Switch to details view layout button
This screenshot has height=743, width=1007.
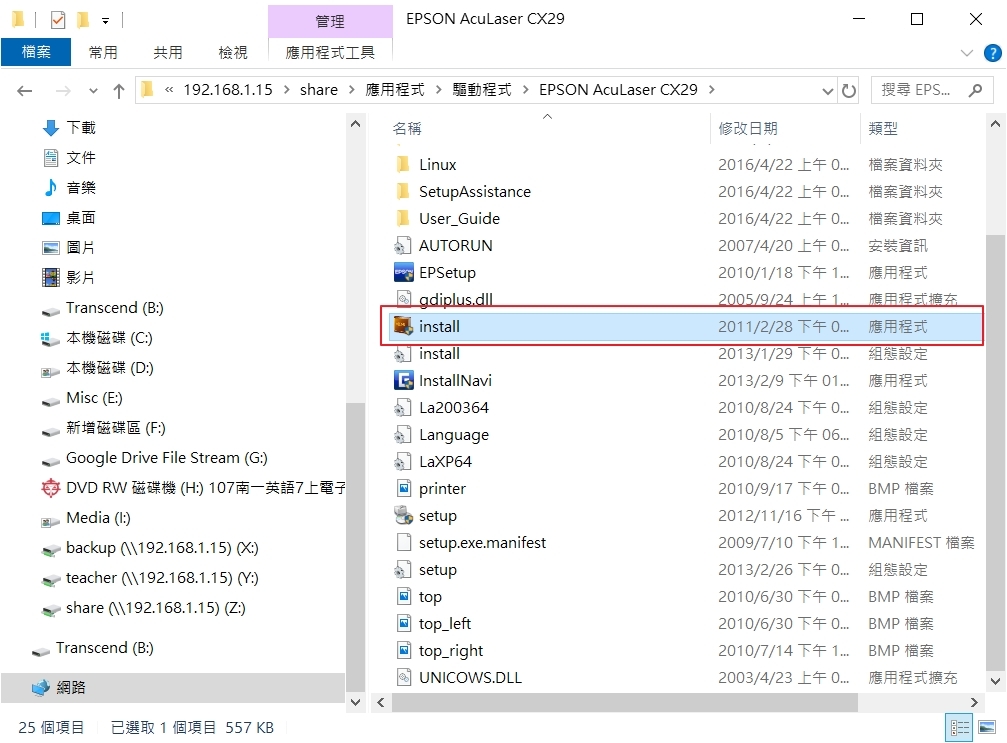[x=959, y=727]
